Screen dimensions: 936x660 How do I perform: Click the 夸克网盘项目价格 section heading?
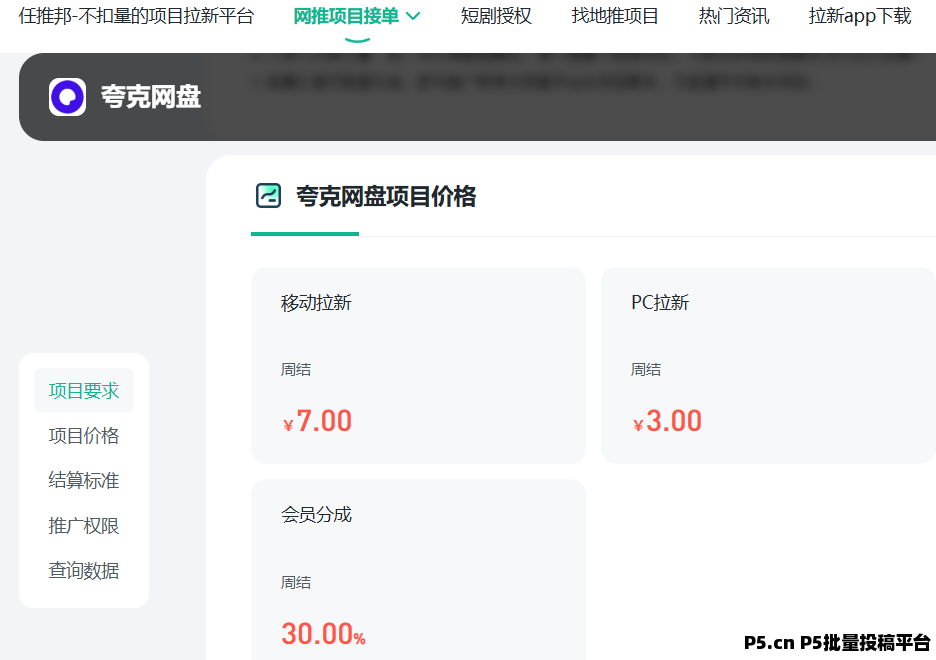pos(386,197)
